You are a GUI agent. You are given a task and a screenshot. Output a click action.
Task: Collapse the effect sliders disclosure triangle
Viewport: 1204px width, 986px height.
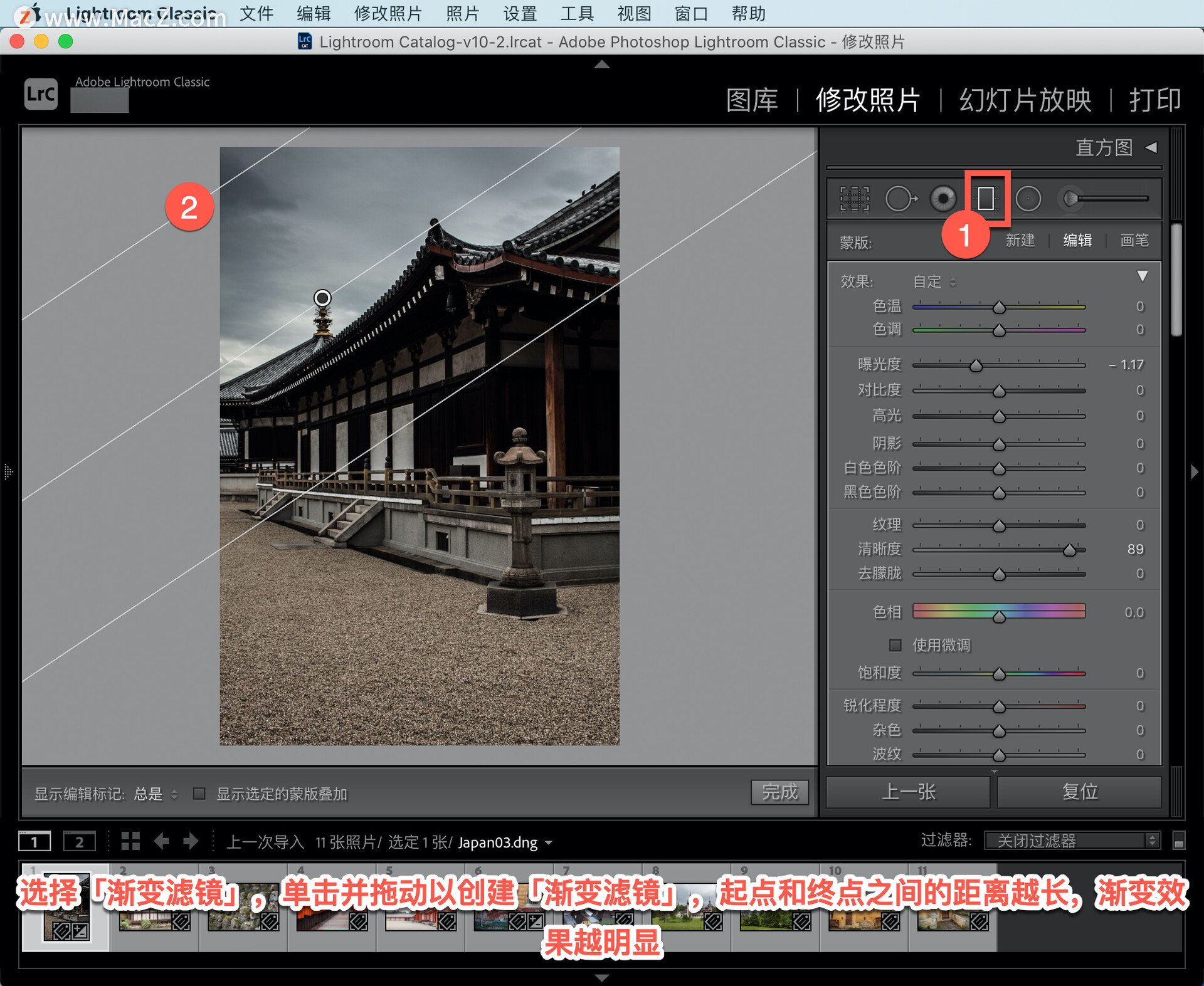(x=1143, y=276)
